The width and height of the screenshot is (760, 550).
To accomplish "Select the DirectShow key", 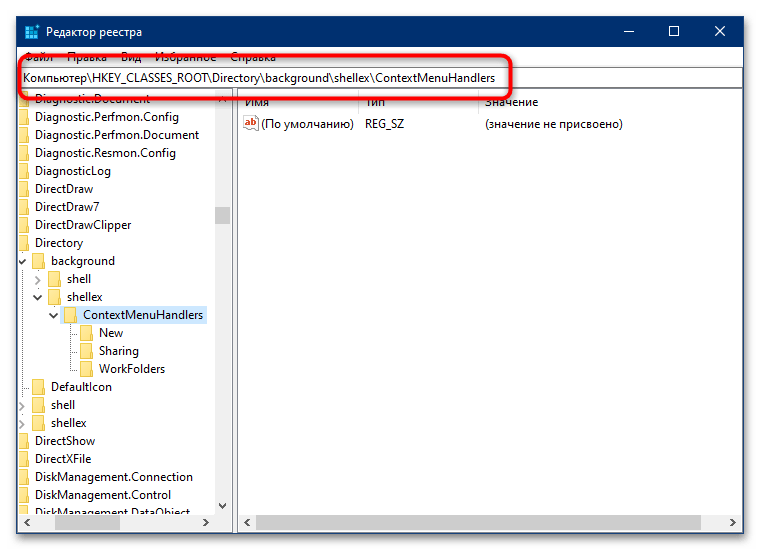I will coord(65,441).
